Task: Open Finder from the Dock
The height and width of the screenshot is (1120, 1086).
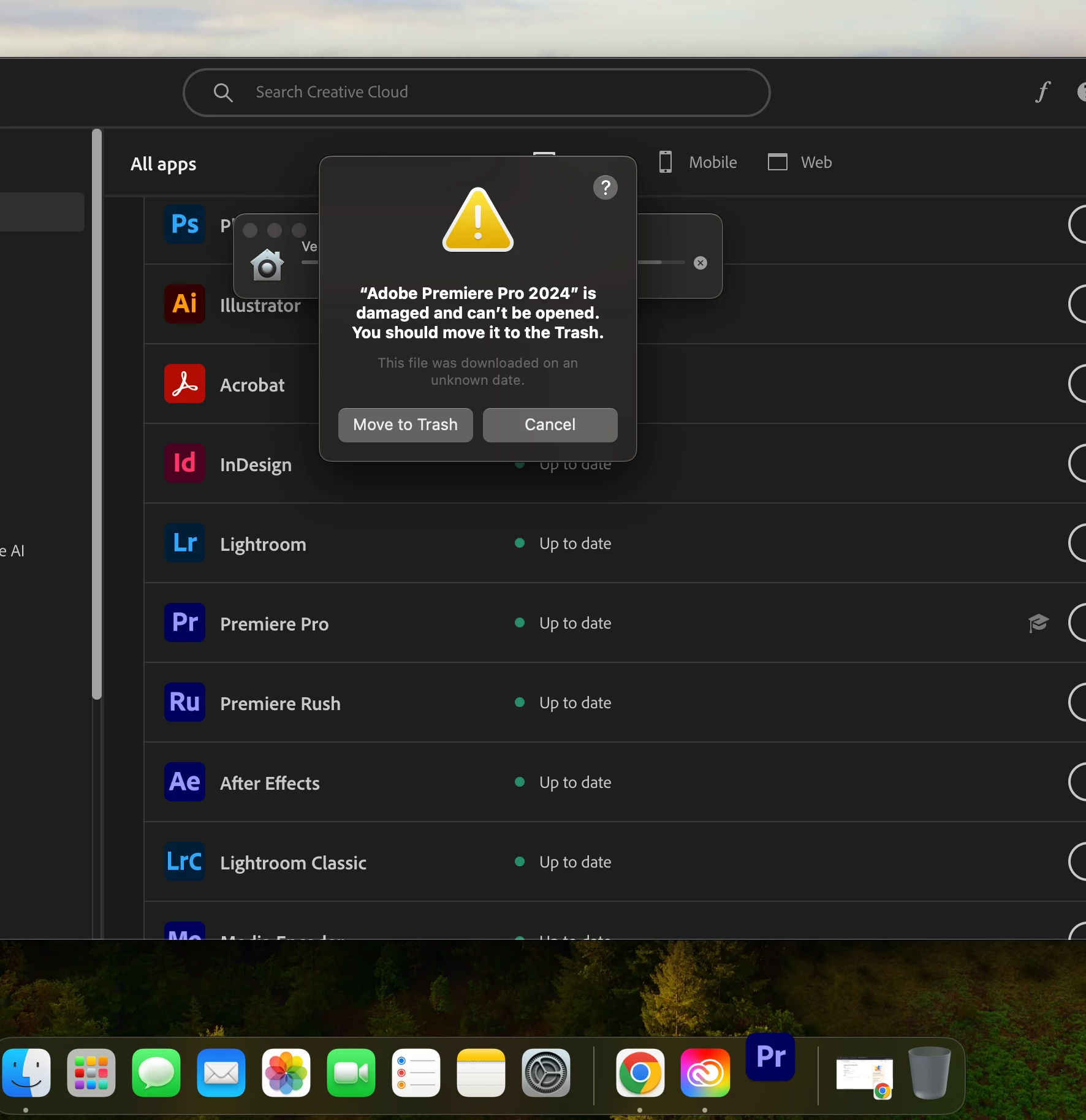Action: pyautogui.click(x=26, y=1073)
